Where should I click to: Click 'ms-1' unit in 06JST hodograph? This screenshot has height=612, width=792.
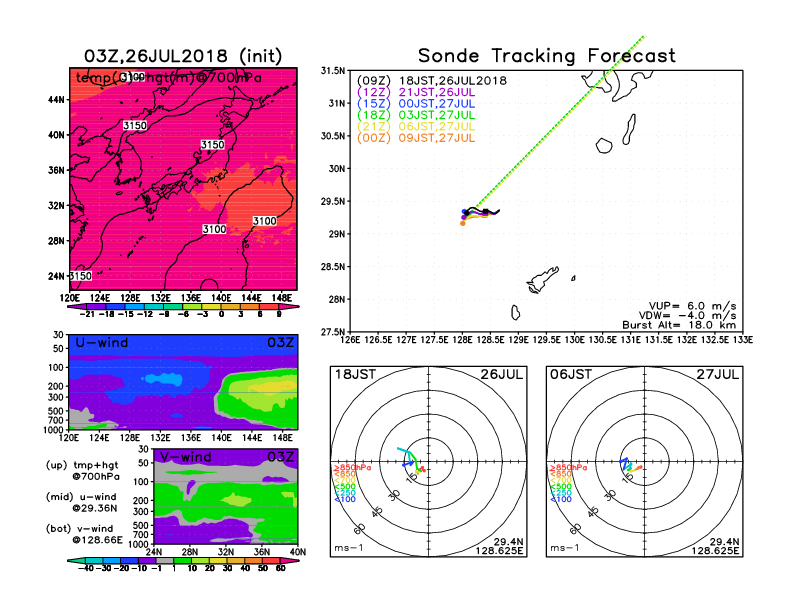pyautogui.click(x=565, y=548)
